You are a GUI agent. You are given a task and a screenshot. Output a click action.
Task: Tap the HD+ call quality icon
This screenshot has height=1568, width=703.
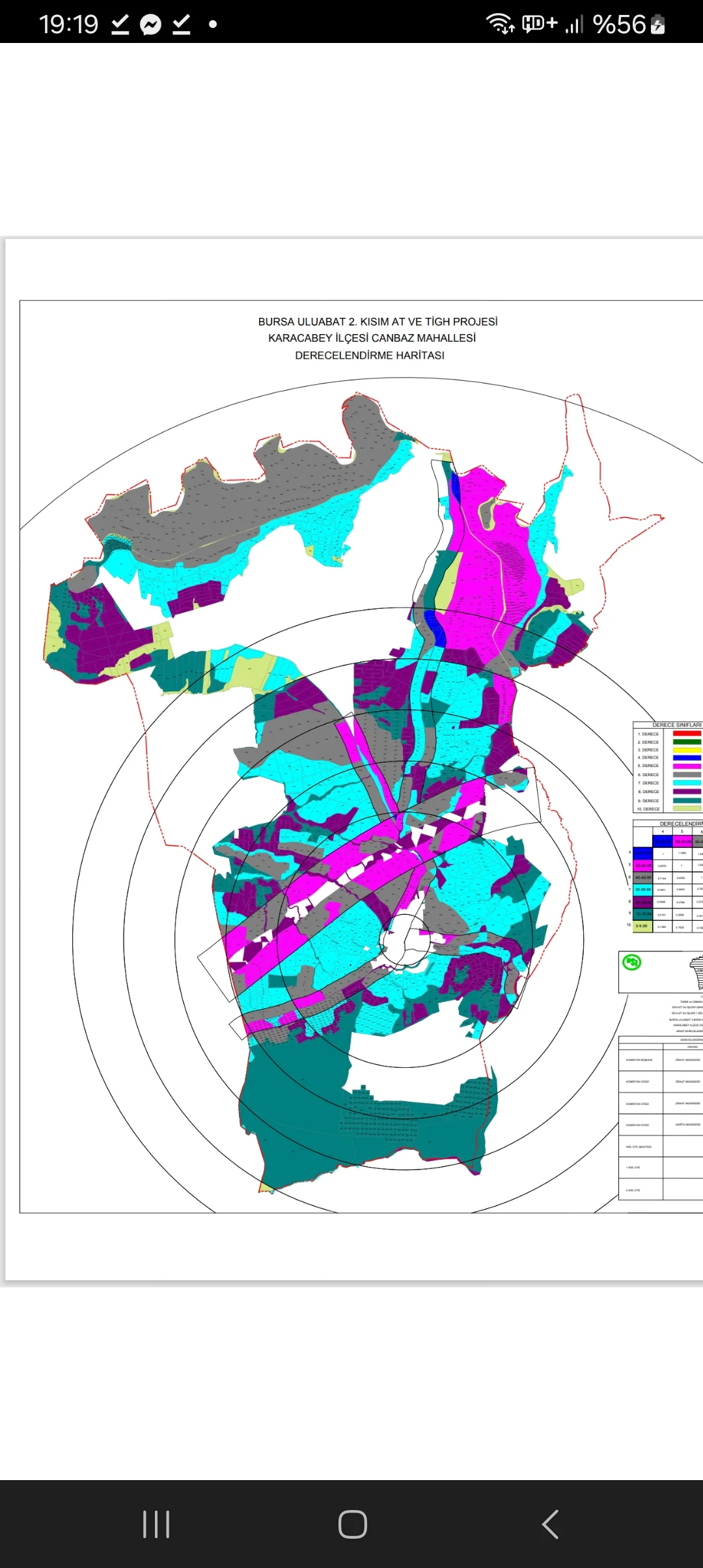point(540,23)
